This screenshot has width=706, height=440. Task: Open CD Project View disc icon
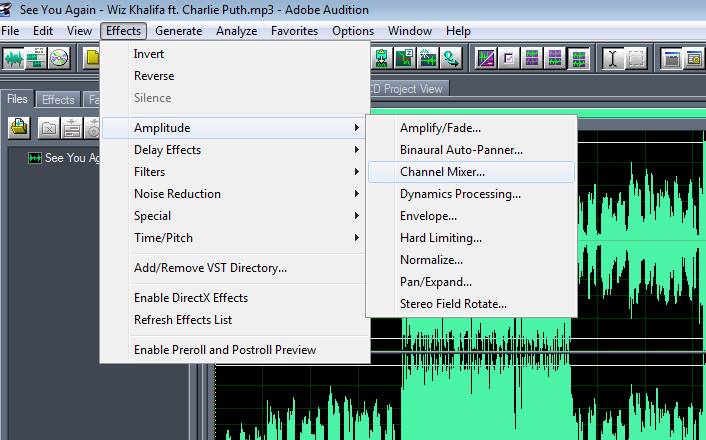59,58
